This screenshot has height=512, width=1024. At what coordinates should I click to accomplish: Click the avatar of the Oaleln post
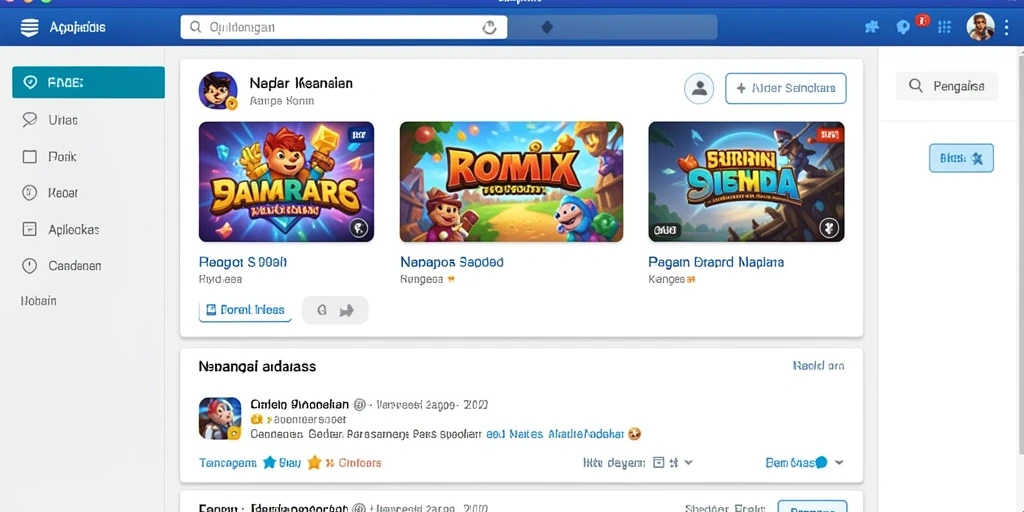220,418
